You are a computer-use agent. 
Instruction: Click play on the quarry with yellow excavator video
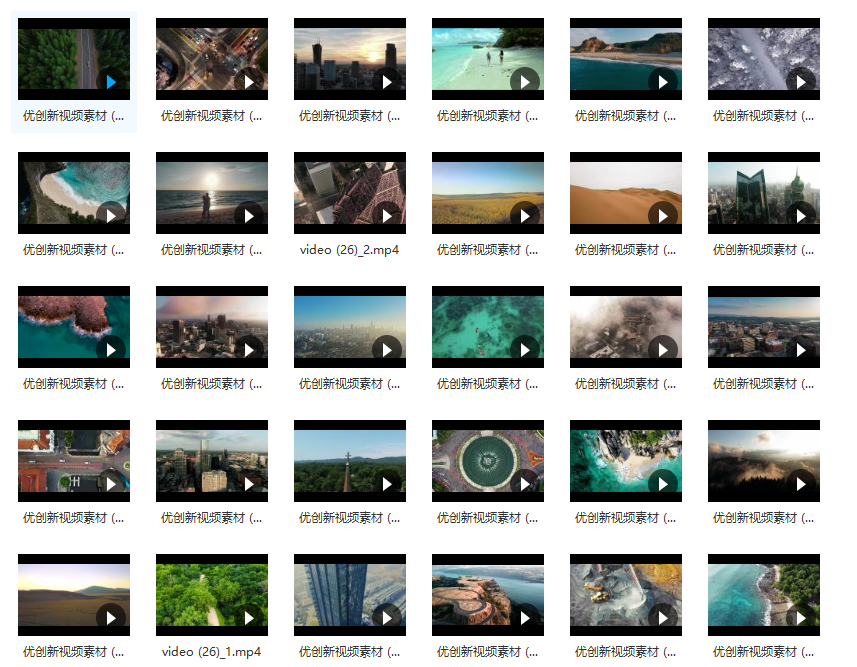tap(662, 618)
